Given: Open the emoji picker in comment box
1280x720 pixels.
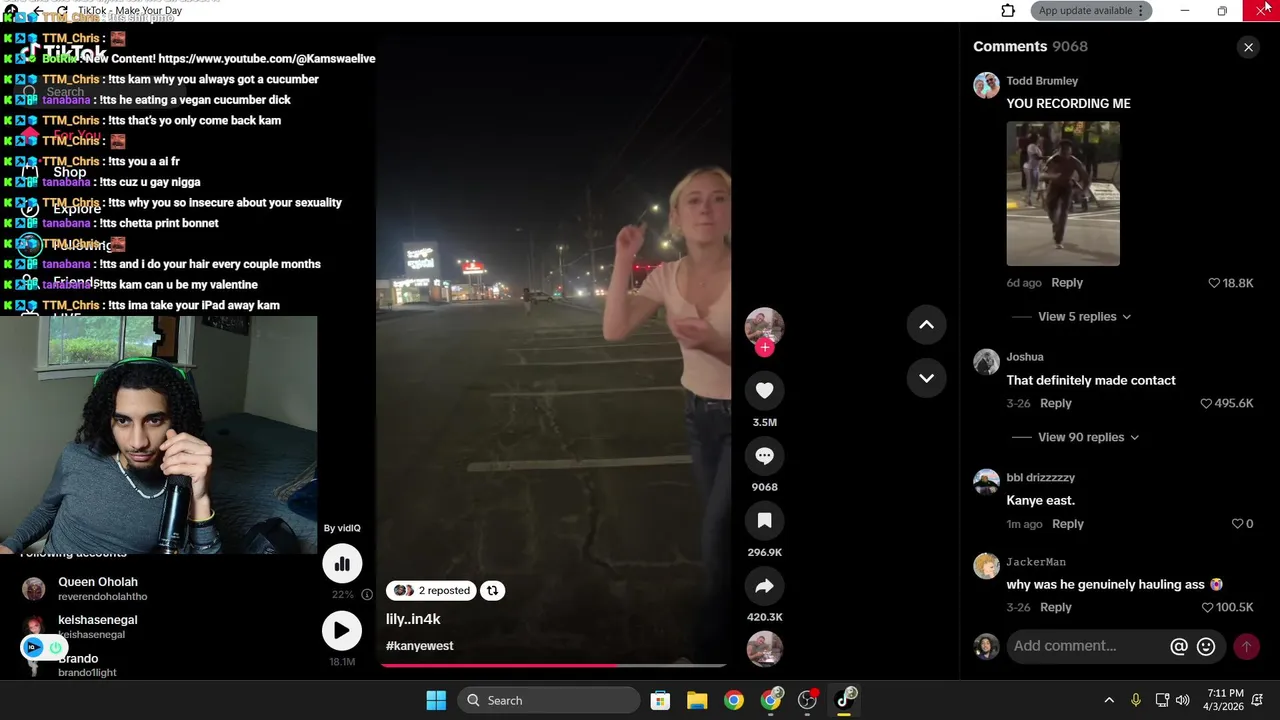Looking at the screenshot, I should coord(1206,647).
